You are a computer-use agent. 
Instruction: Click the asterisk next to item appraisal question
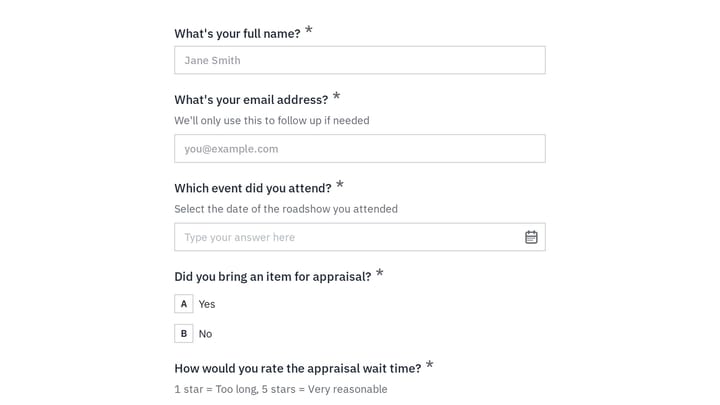point(380,274)
